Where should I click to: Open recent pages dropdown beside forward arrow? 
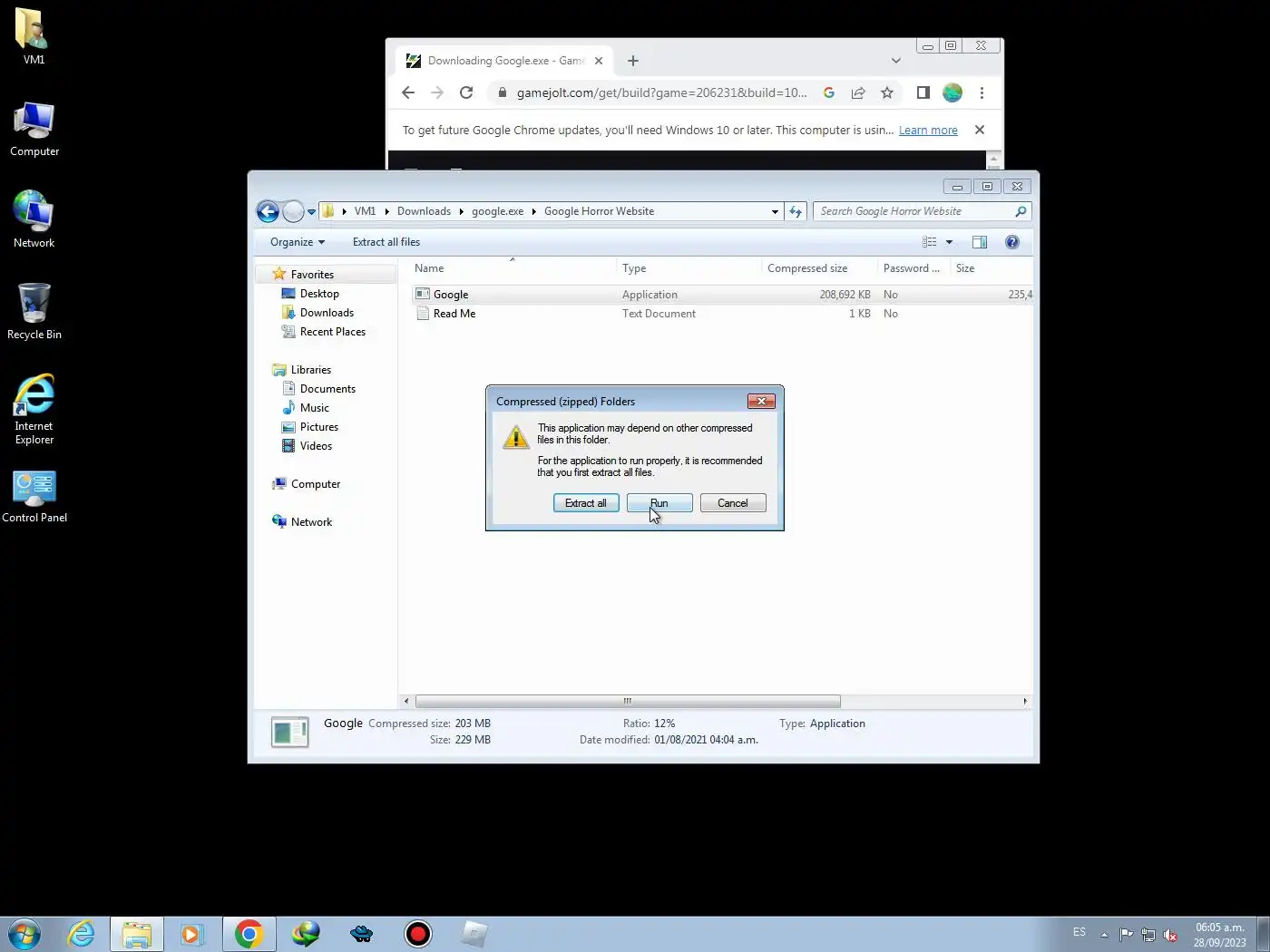(x=311, y=212)
